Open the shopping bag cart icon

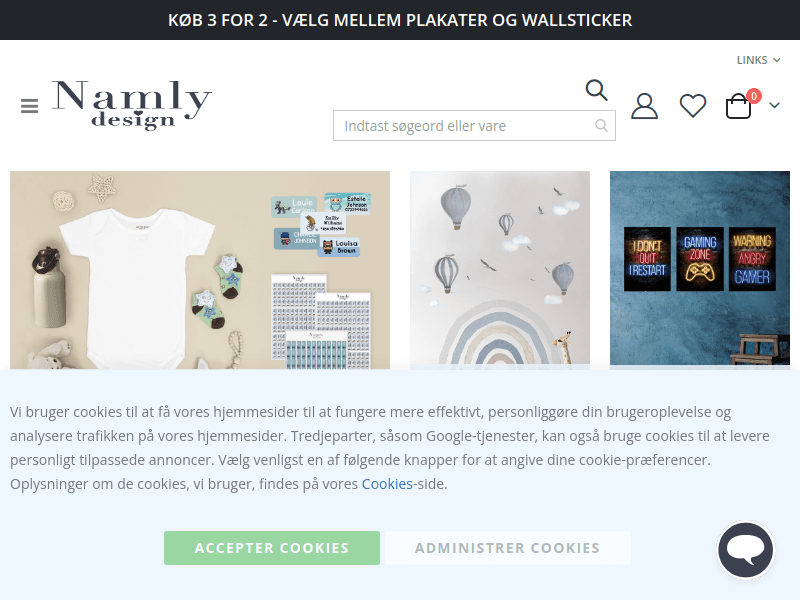pos(738,106)
